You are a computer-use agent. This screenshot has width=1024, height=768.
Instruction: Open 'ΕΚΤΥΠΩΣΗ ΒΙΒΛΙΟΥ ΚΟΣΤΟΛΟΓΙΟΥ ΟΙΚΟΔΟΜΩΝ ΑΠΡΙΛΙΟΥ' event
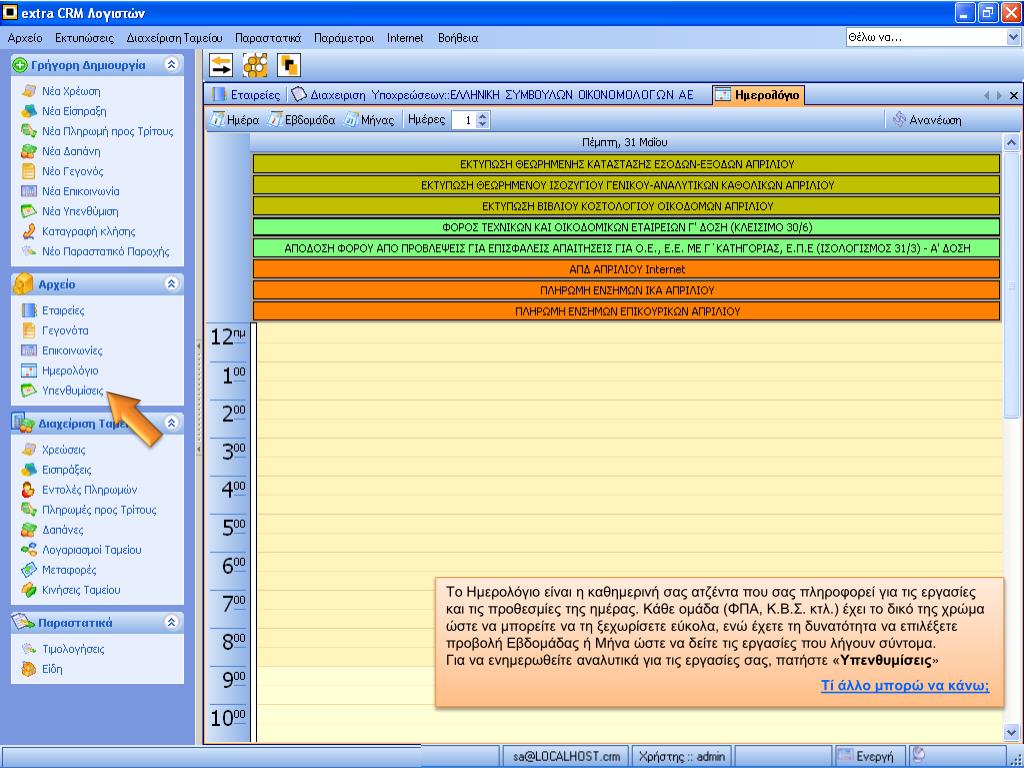tap(626, 206)
